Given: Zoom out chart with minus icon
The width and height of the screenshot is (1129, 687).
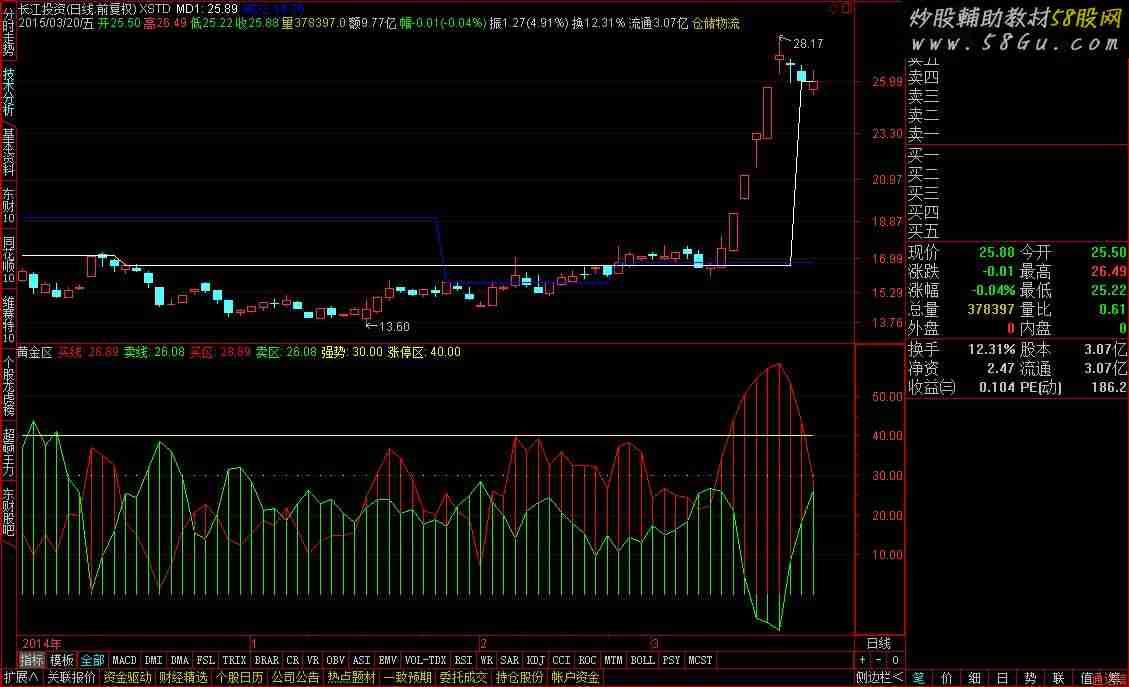Looking at the screenshot, I should pos(878,660).
